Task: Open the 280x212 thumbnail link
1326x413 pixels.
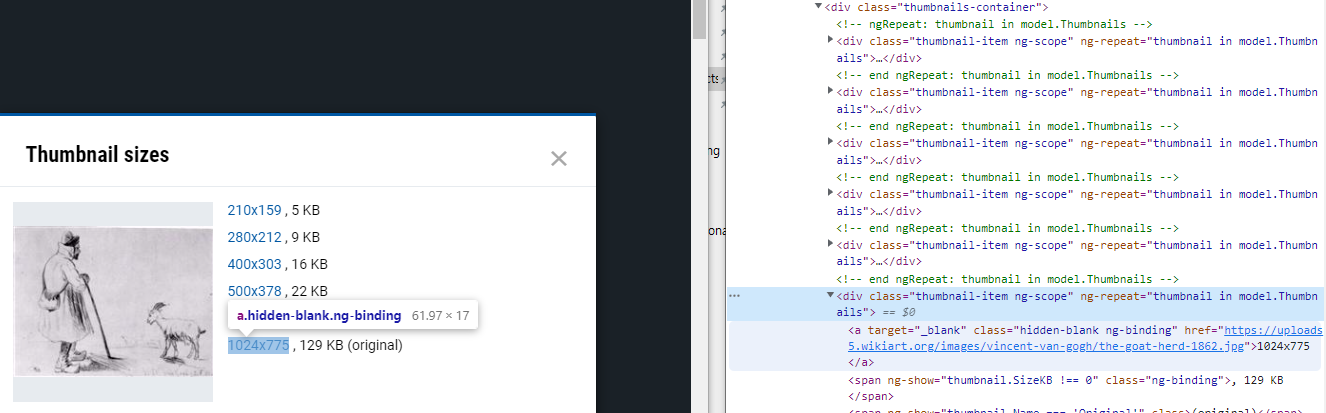Action: coord(255,237)
